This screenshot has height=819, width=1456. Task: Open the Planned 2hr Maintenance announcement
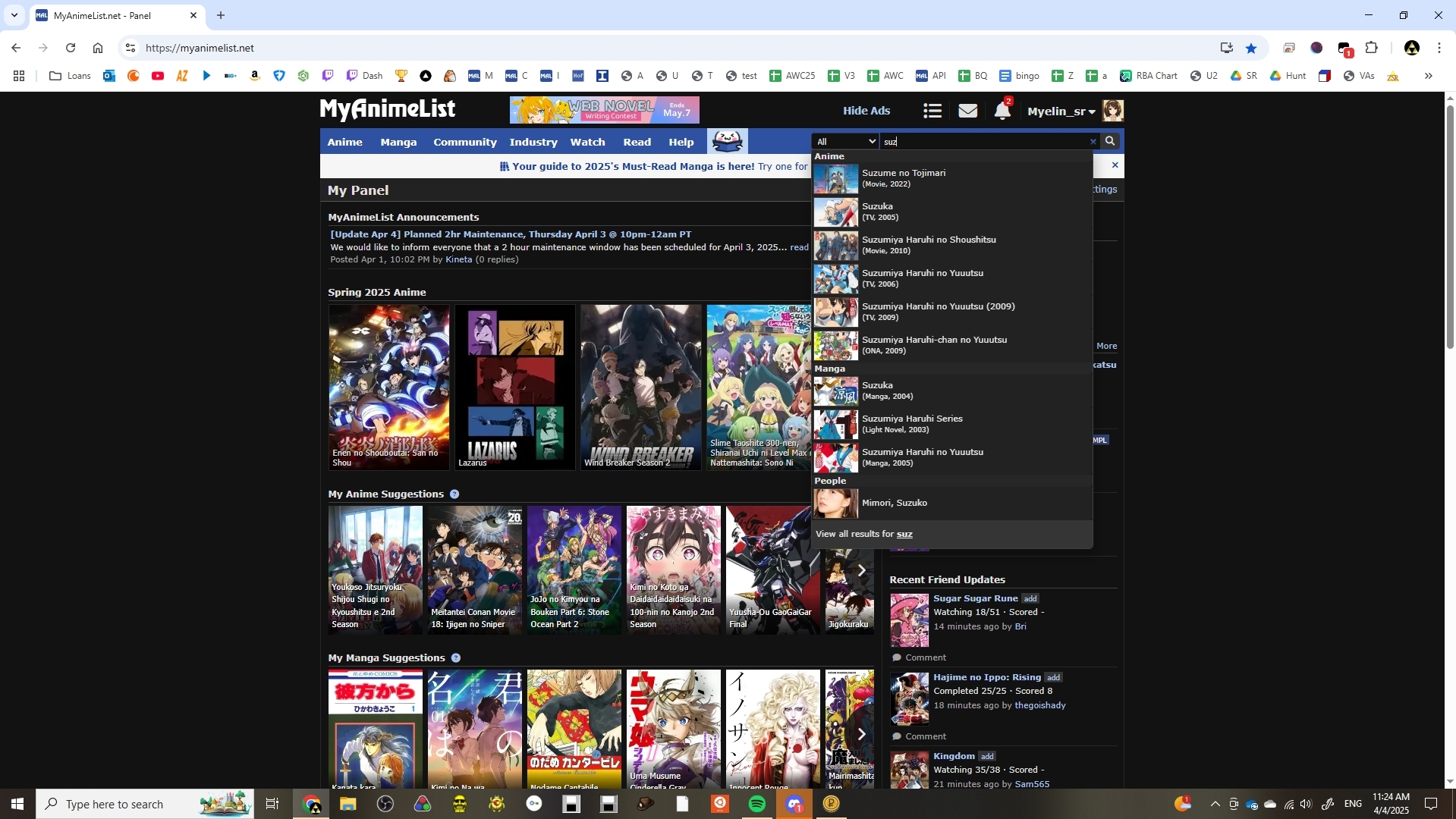pyautogui.click(x=511, y=234)
